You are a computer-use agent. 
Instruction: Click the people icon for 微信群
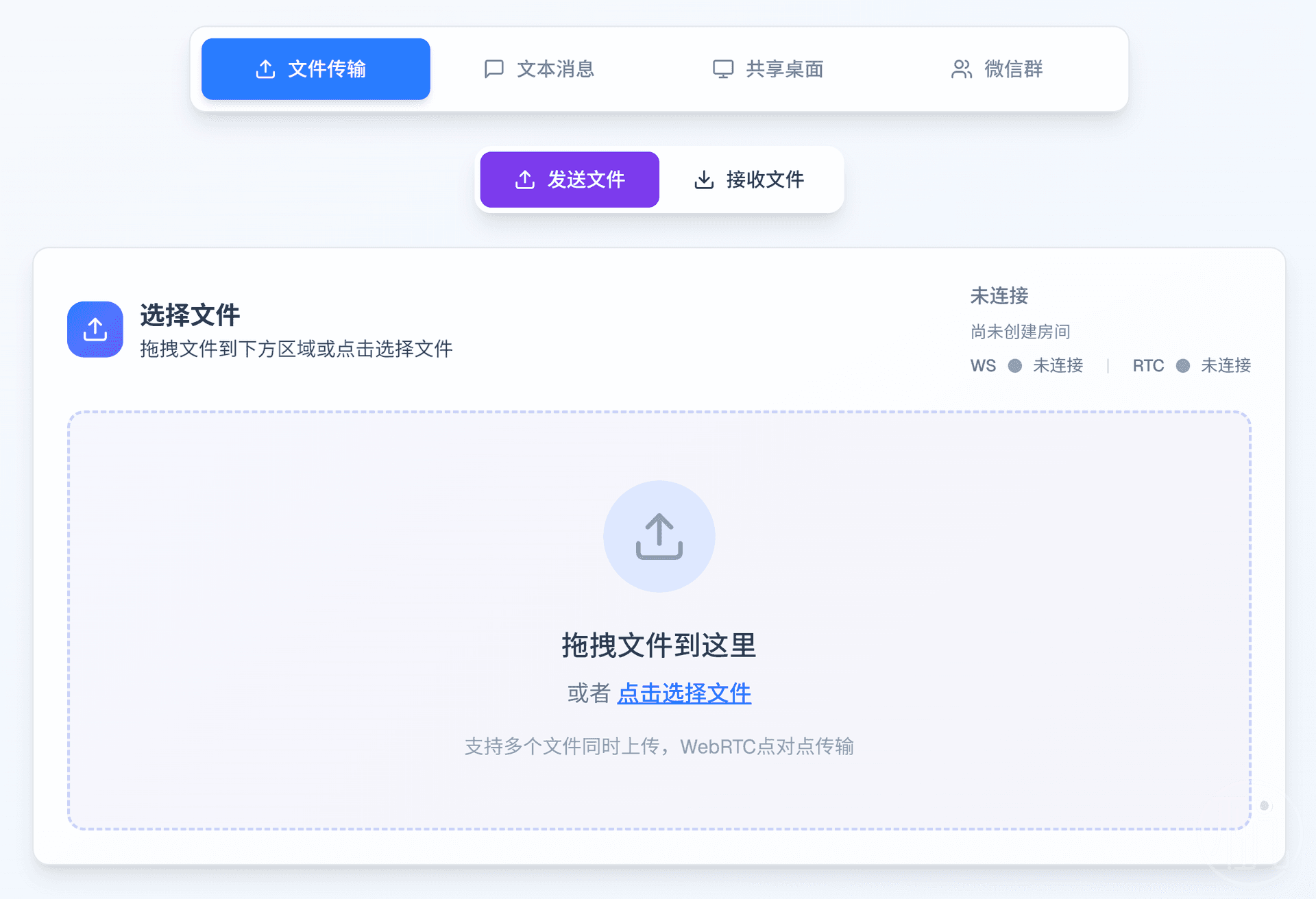[961, 69]
